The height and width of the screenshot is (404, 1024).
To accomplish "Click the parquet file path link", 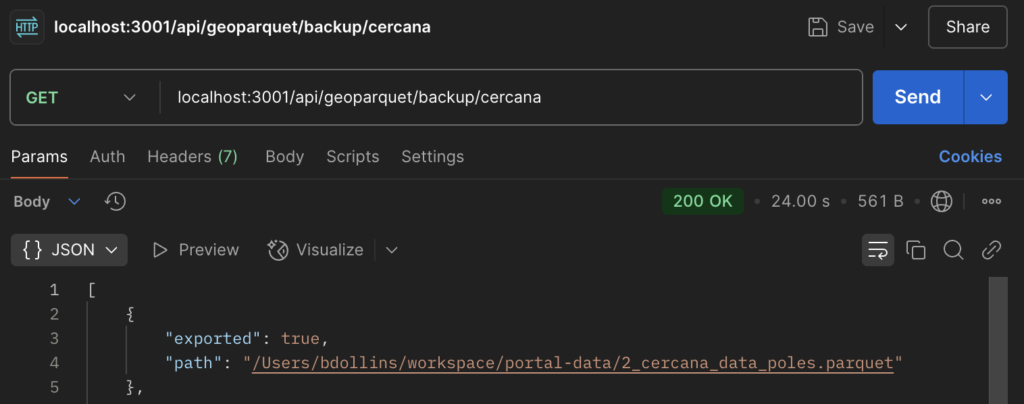I will tap(573, 363).
